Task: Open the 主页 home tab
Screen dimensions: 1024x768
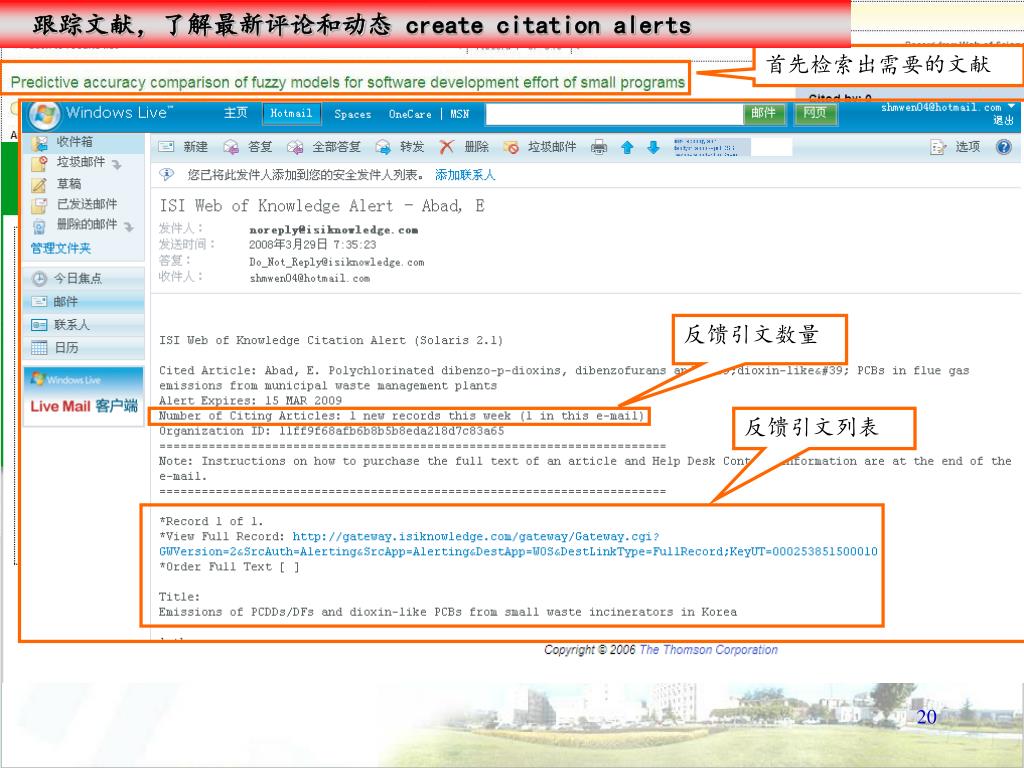Action: [235, 113]
